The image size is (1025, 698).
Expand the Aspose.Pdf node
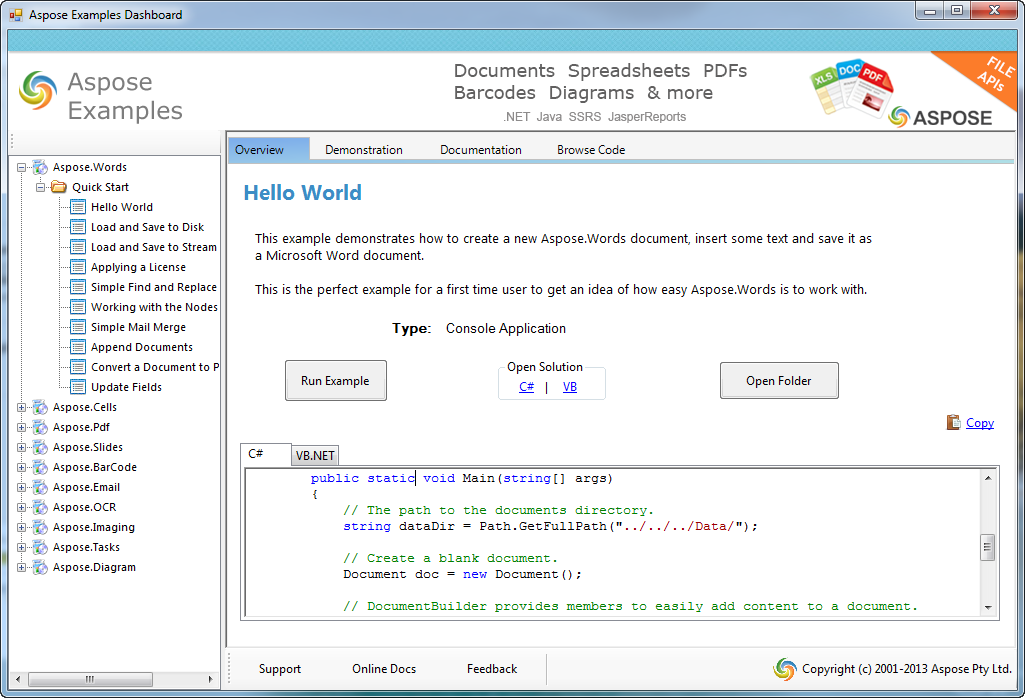[22, 427]
